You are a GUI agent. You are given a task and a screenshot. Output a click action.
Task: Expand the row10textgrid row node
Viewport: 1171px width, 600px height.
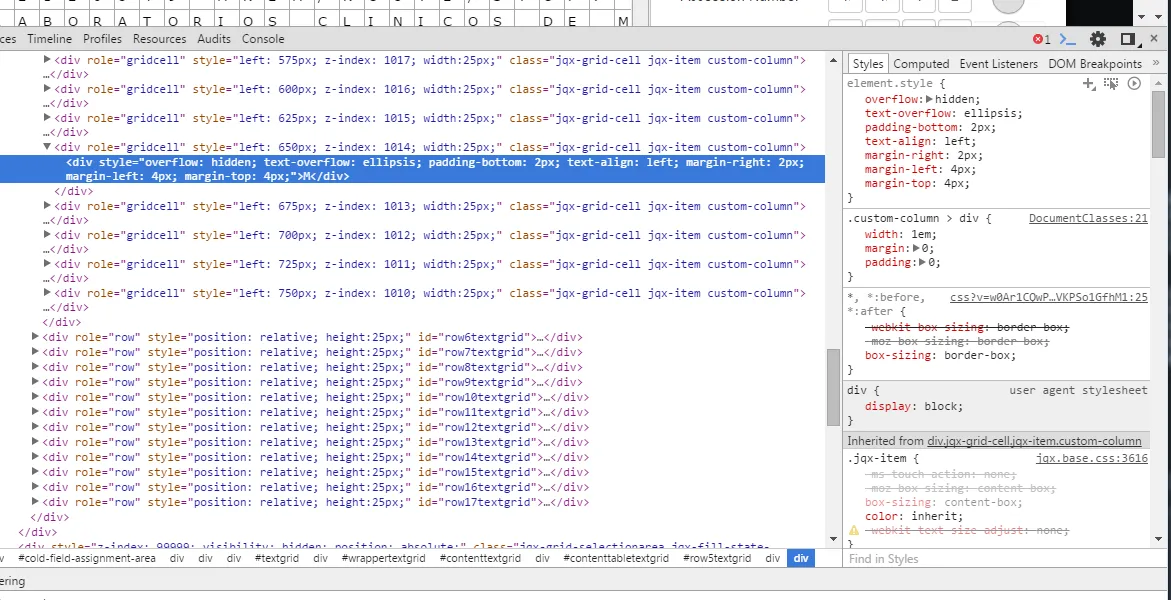35,397
